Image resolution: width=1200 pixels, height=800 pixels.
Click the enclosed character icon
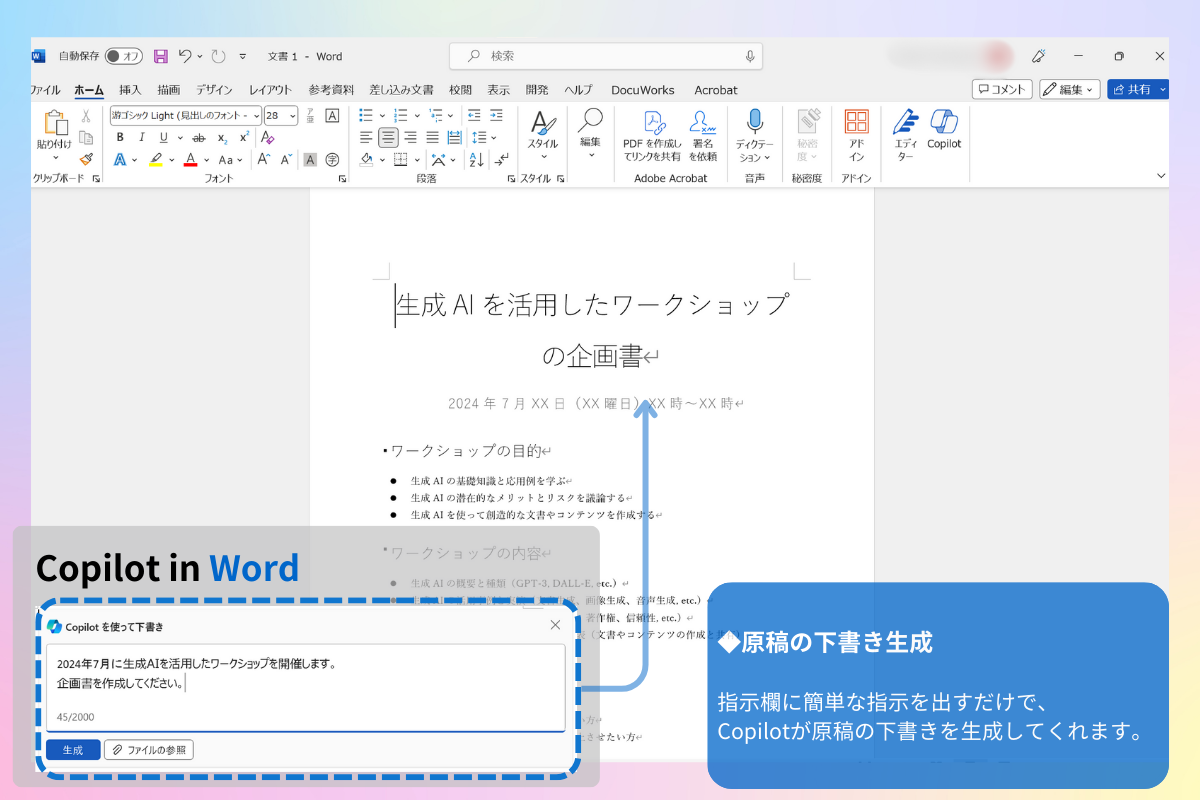pyautogui.click(x=332, y=159)
